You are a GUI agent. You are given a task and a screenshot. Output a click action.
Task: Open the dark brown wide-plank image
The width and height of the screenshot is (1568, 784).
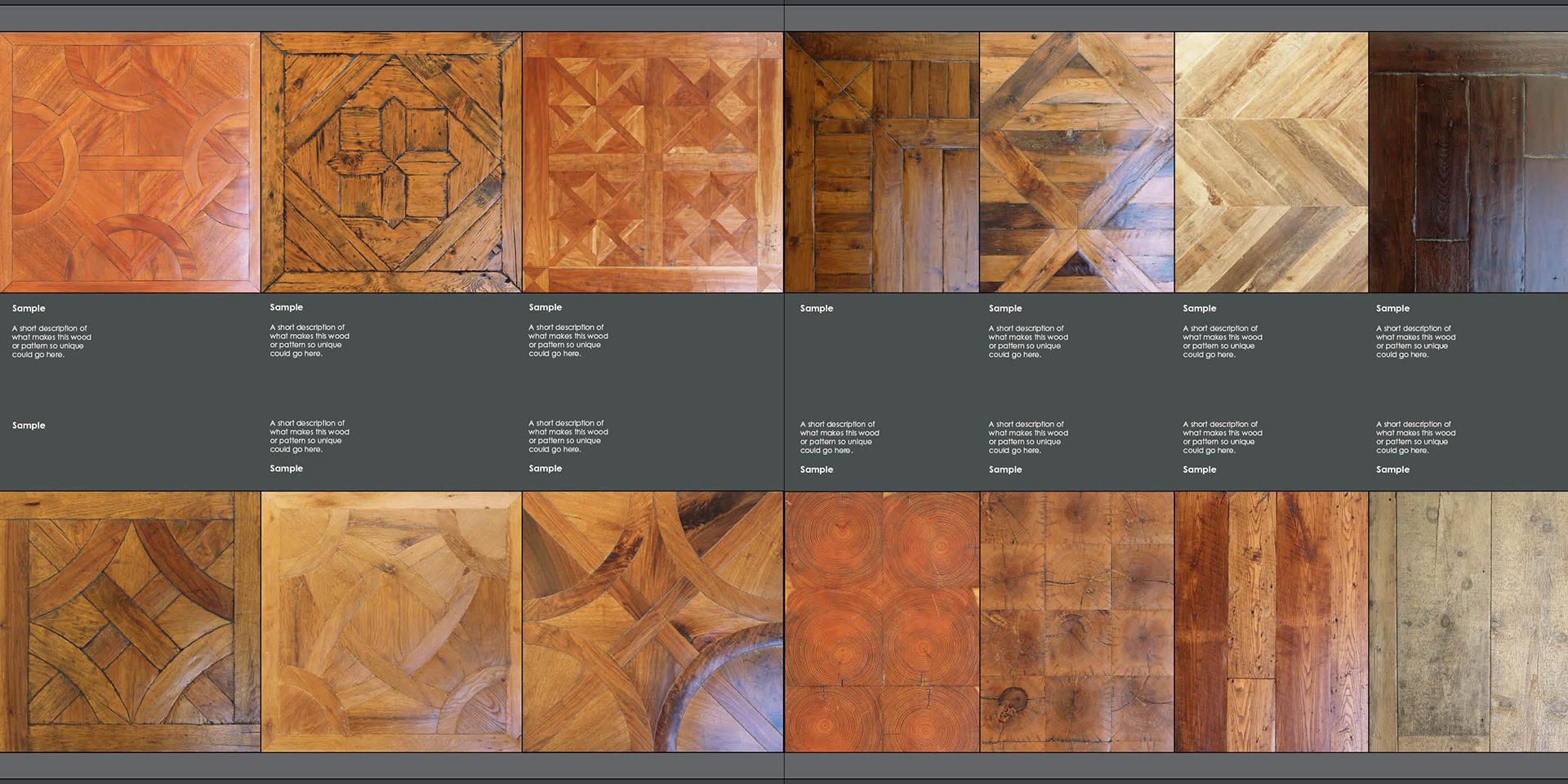[1468, 163]
